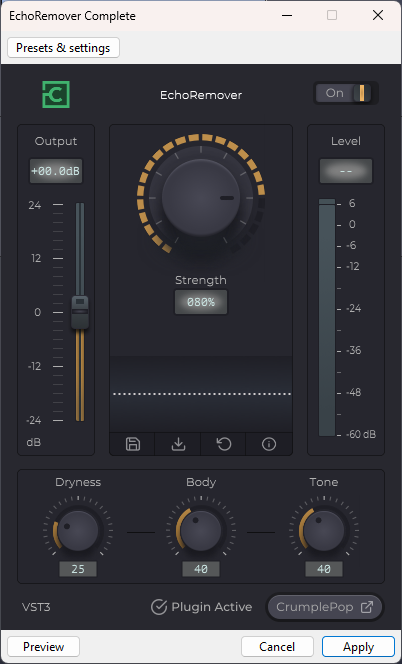Click the Body knob
The image size is (402, 664).
(201, 531)
